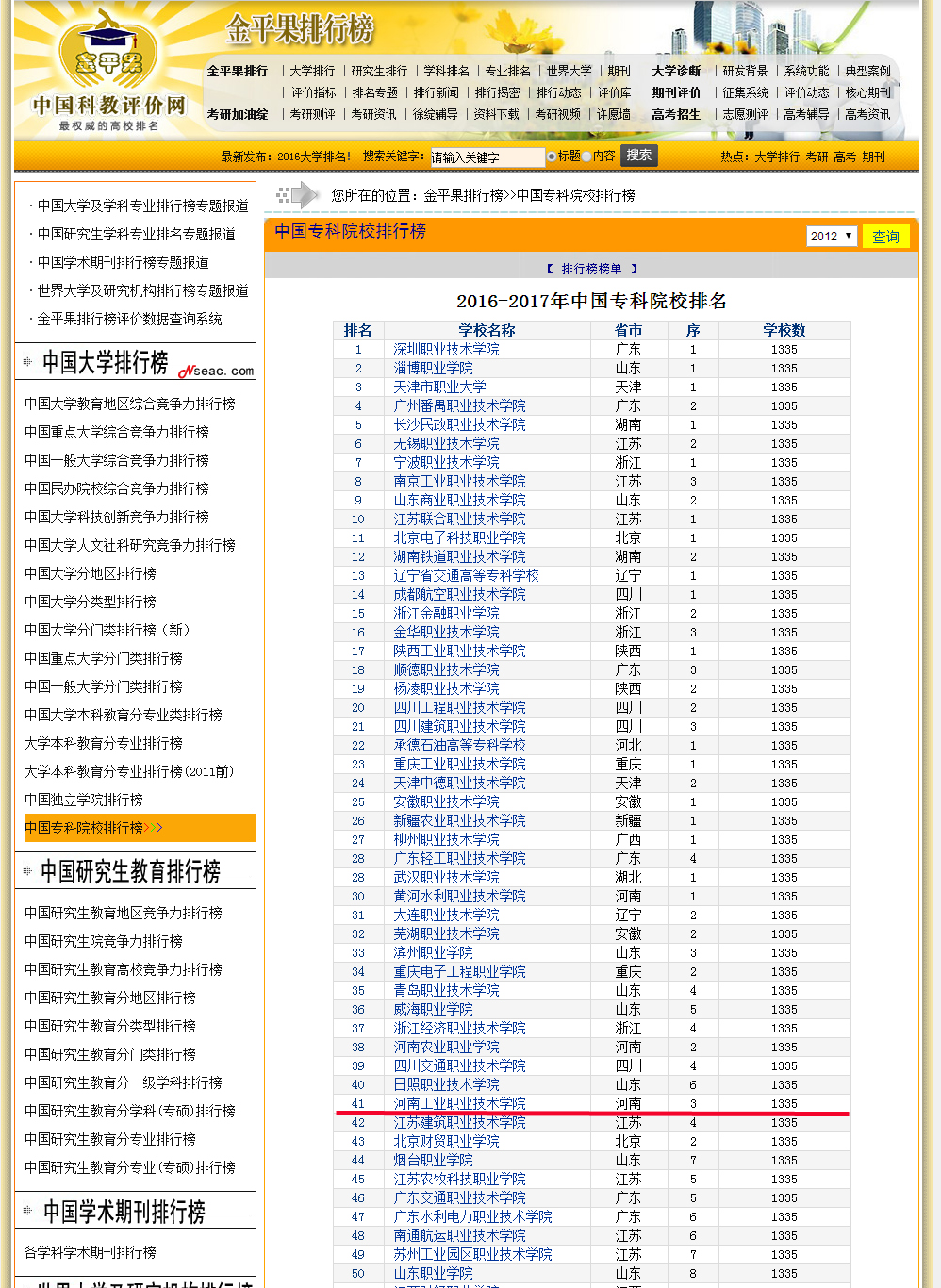Screen dimensions: 941x1288
Task: Click the 排行榜榜单 tab link
Action: click(x=591, y=269)
